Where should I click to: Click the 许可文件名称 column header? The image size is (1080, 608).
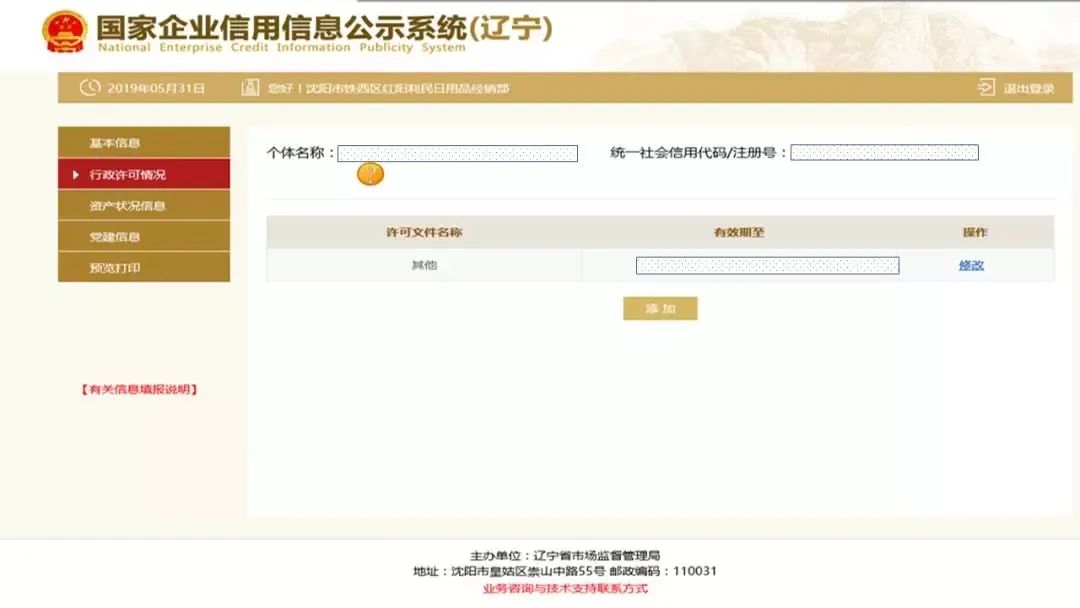pos(424,232)
